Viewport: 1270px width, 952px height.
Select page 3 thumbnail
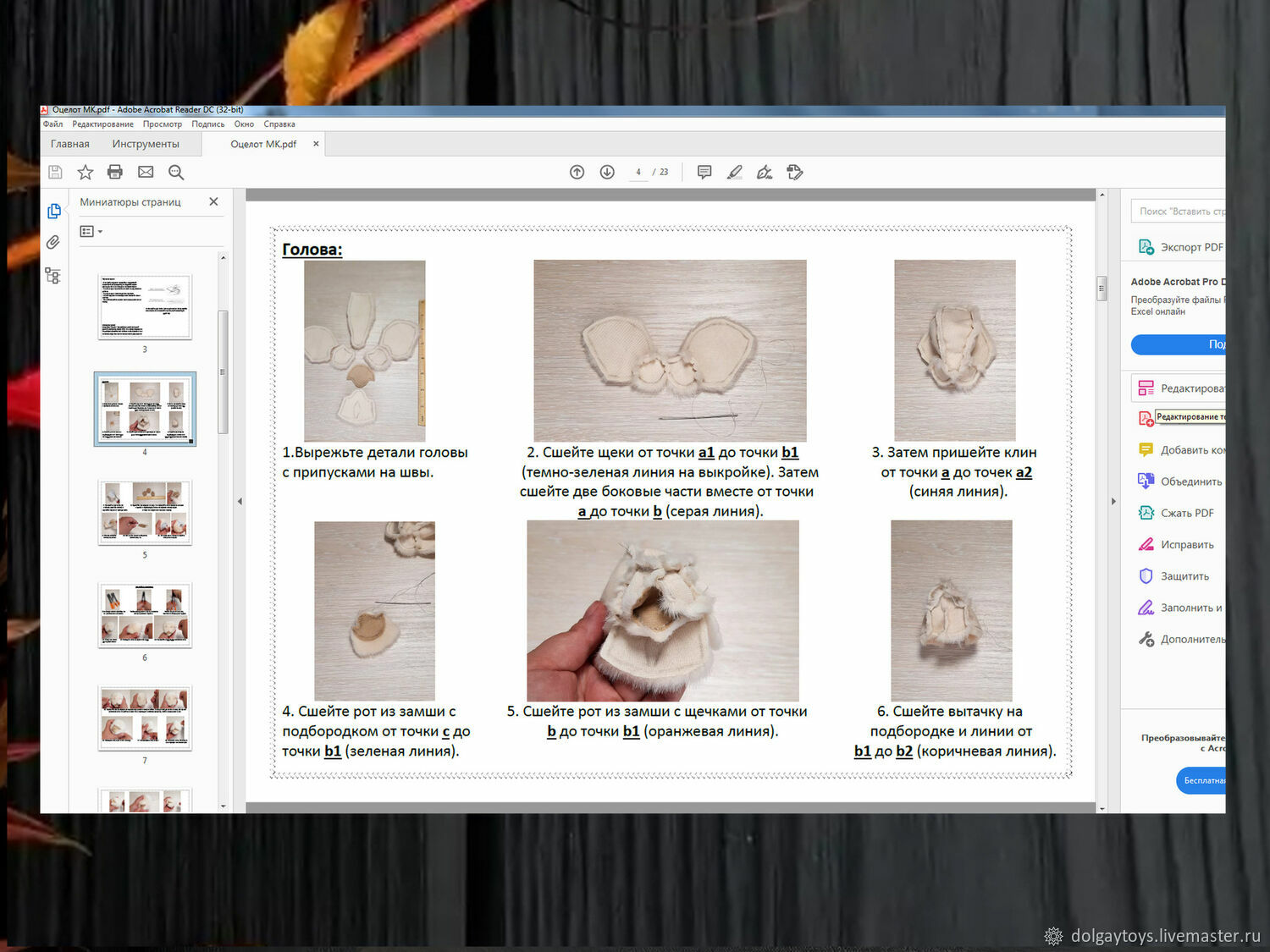[x=145, y=306]
